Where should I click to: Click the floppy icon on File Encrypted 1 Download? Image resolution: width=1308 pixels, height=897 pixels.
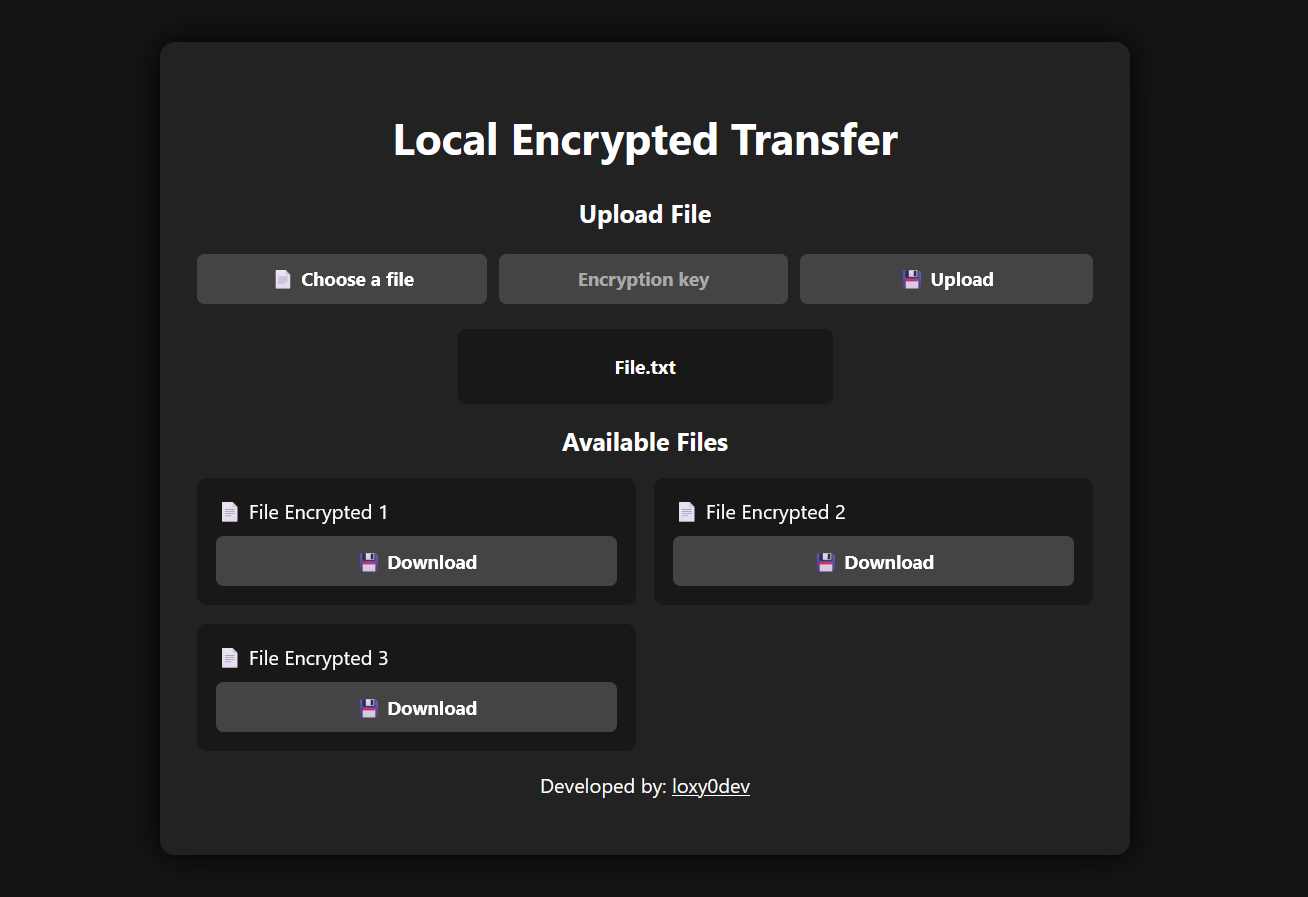(x=369, y=562)
